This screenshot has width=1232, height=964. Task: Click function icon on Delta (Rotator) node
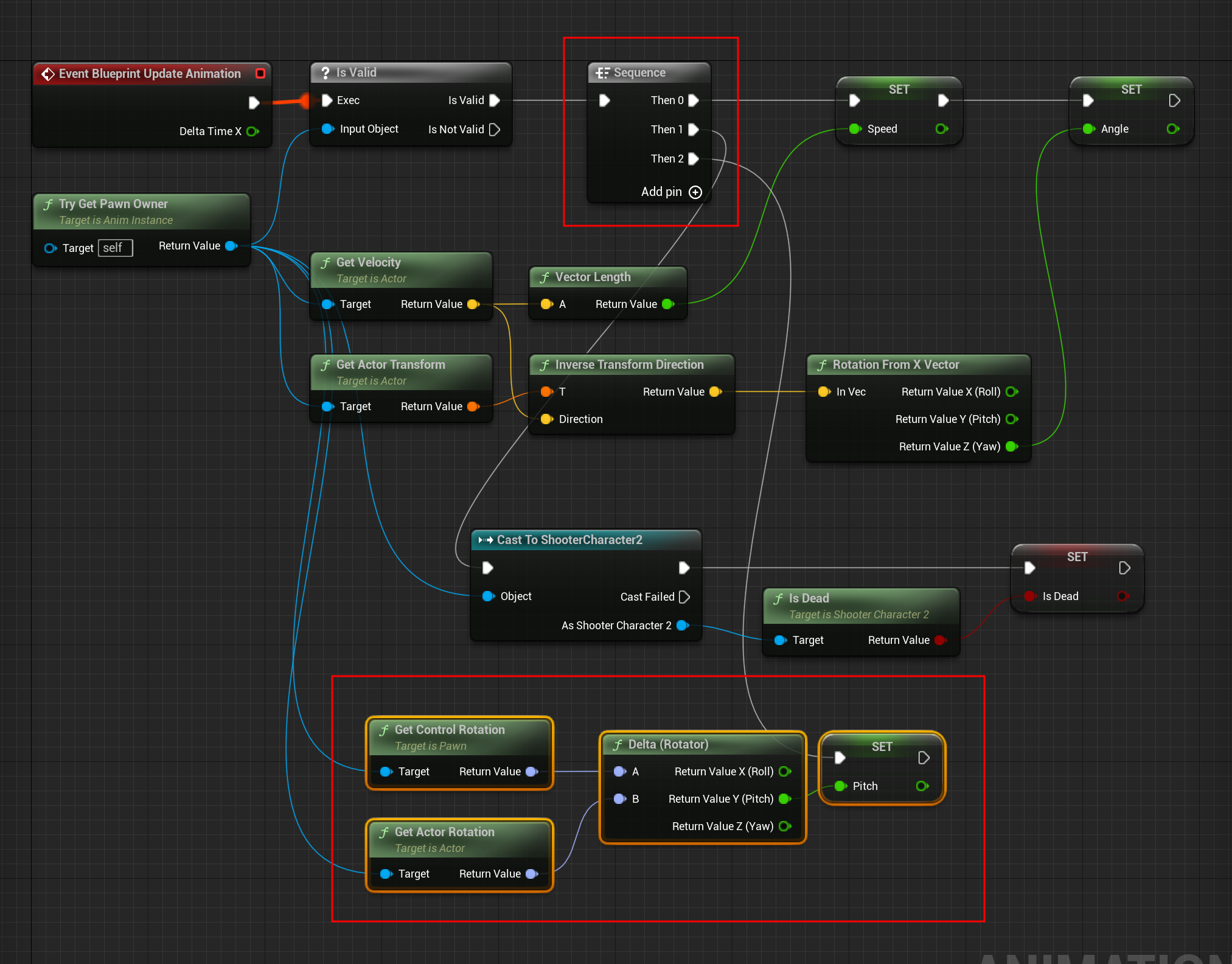click(x=618, y=745)
